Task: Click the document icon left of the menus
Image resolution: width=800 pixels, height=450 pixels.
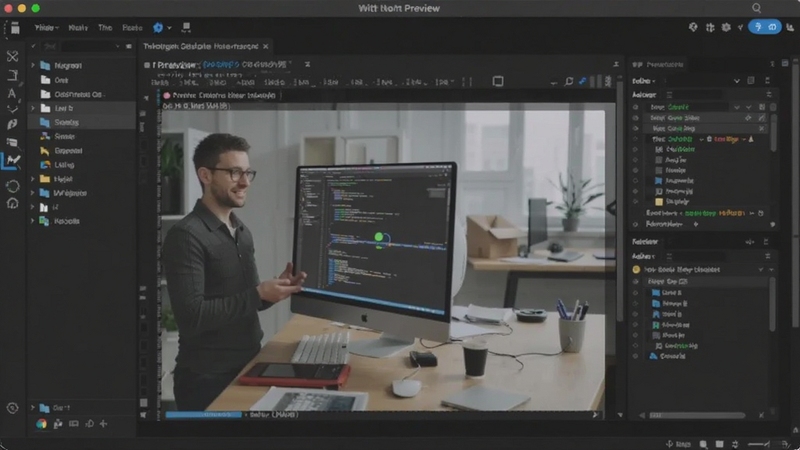Action: tap(15, 29)
